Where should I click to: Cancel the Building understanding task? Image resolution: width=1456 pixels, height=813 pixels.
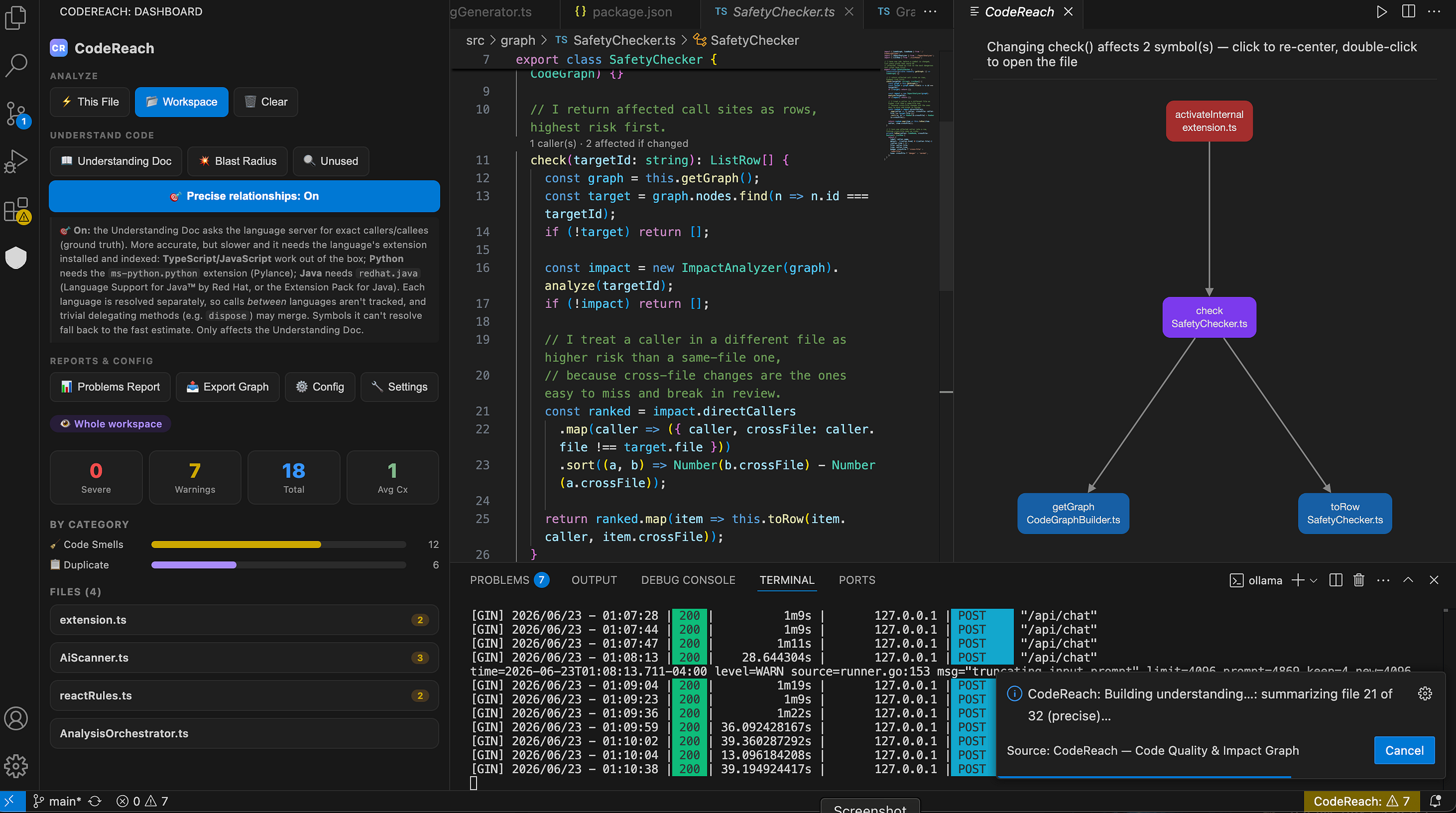tap(1404, 750)
